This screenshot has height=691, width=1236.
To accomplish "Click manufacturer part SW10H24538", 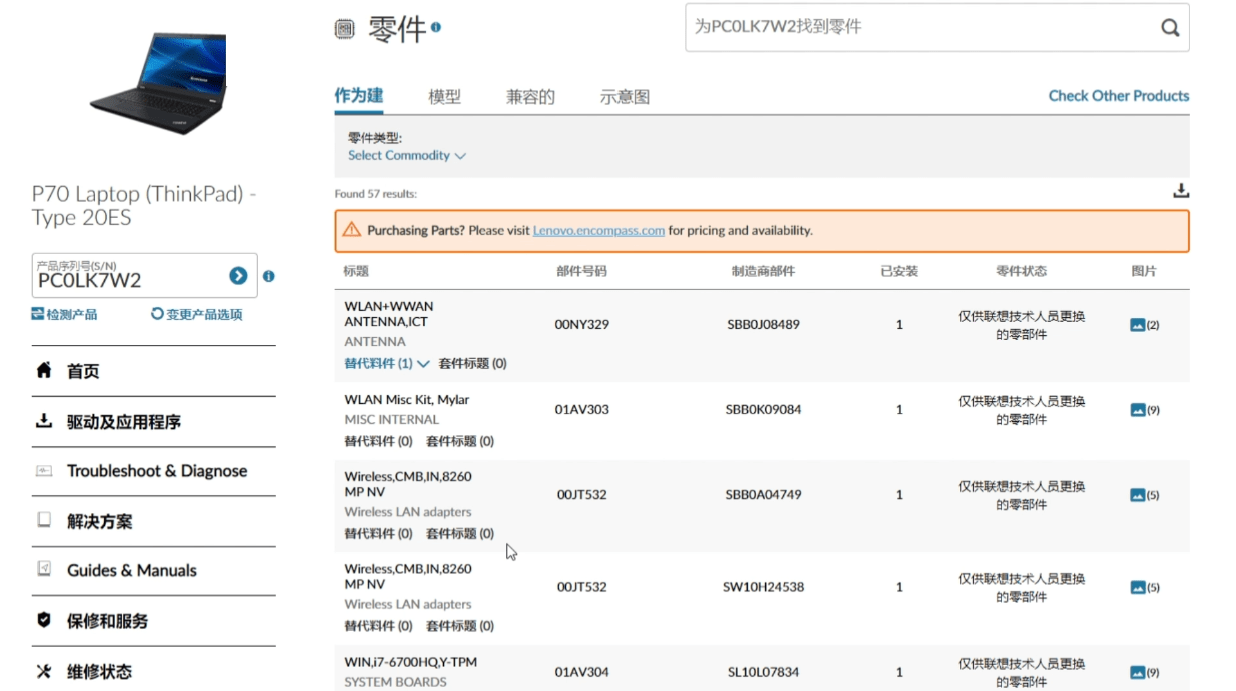I will (763, 587).
